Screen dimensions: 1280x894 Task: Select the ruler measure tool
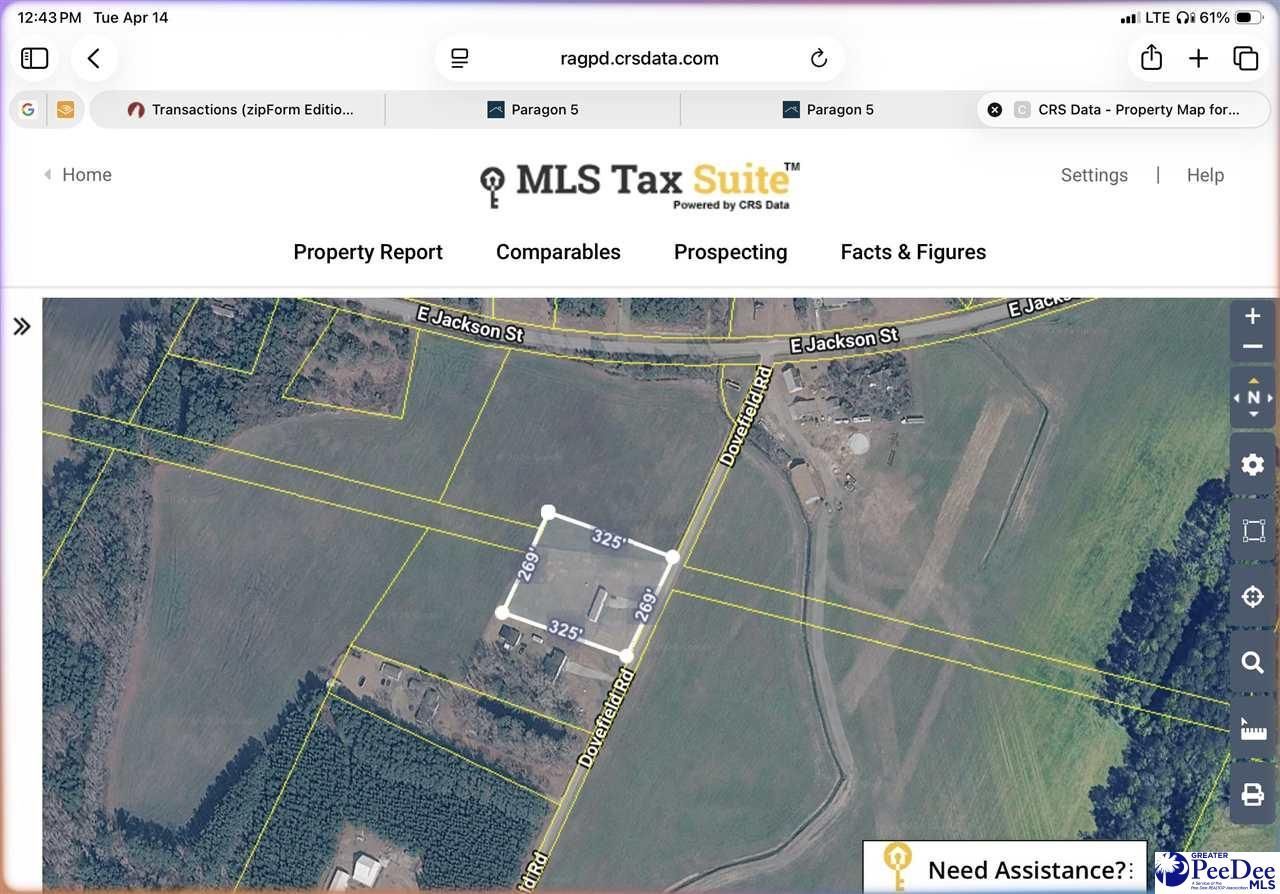click(x=1252, y=728)
